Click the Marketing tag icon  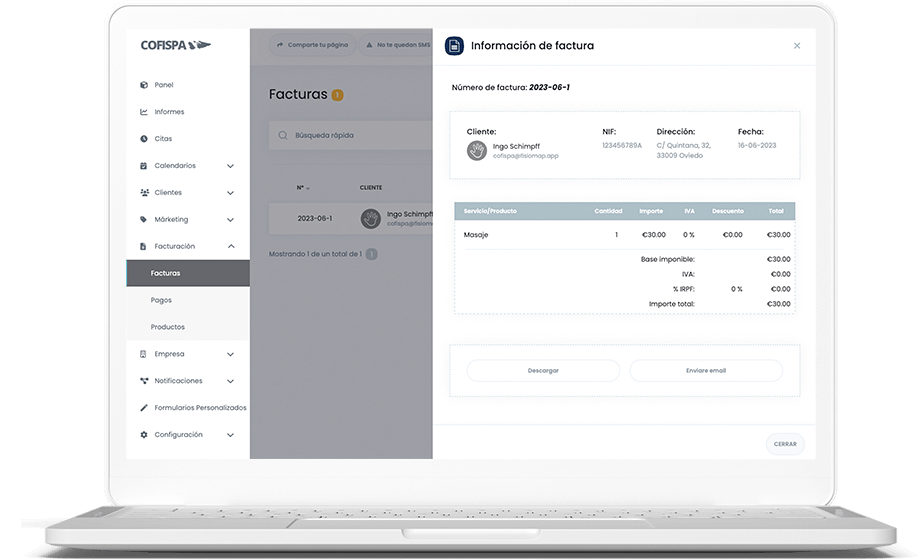(x=144, y=219)
